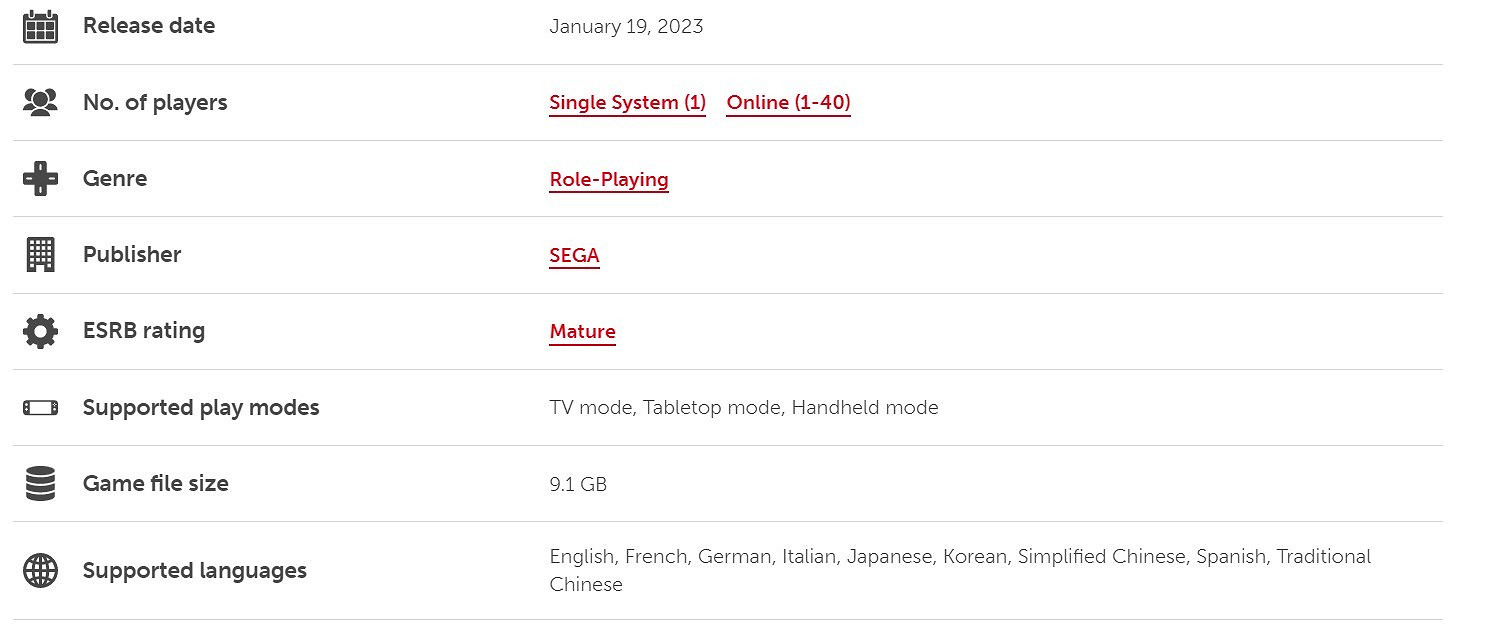Click the No. of players label
Image resolution: width=1487 pixels, height=641 pixels.
(155, 103)
